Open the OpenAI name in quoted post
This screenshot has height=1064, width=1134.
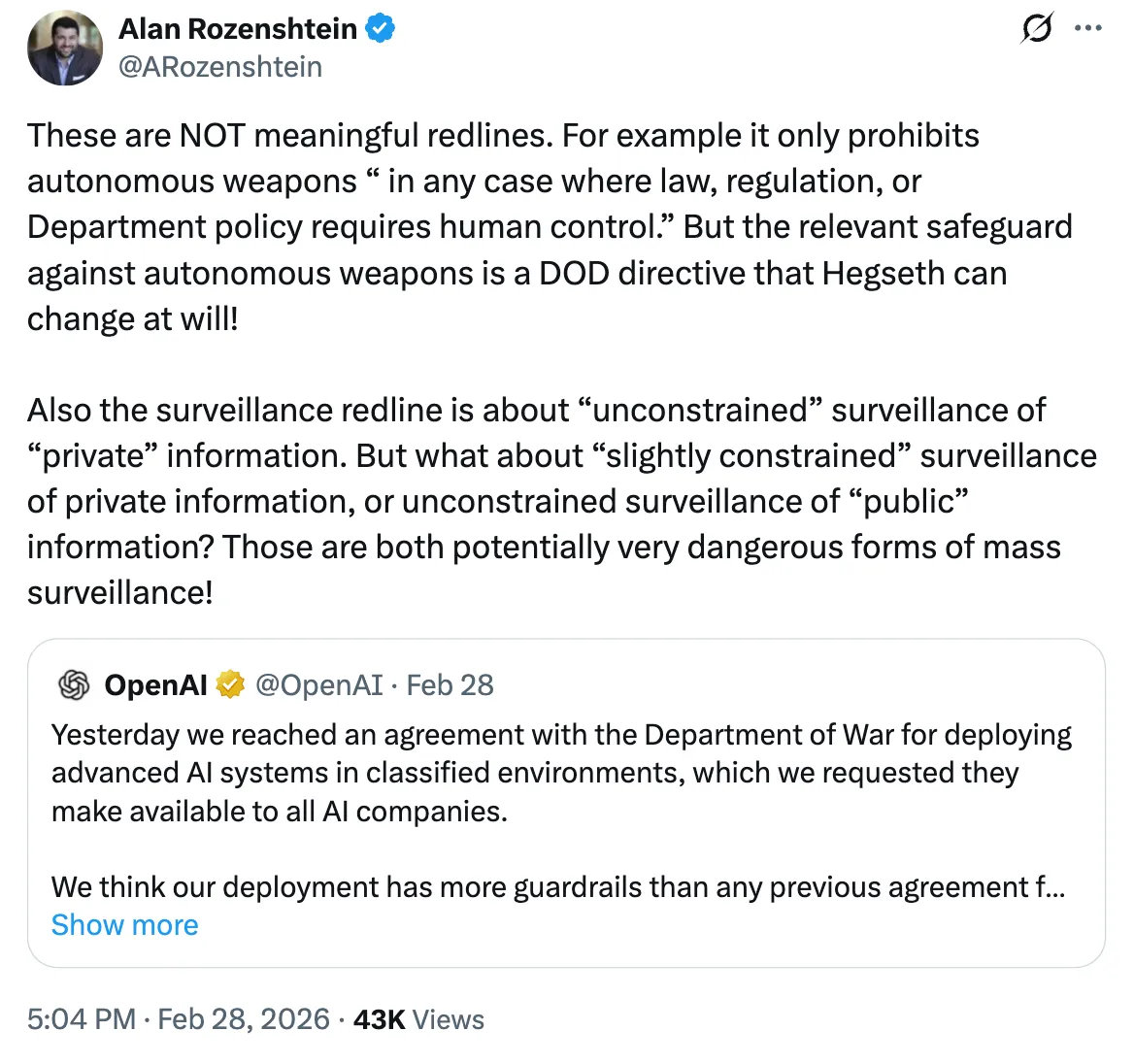click(155, 685)
